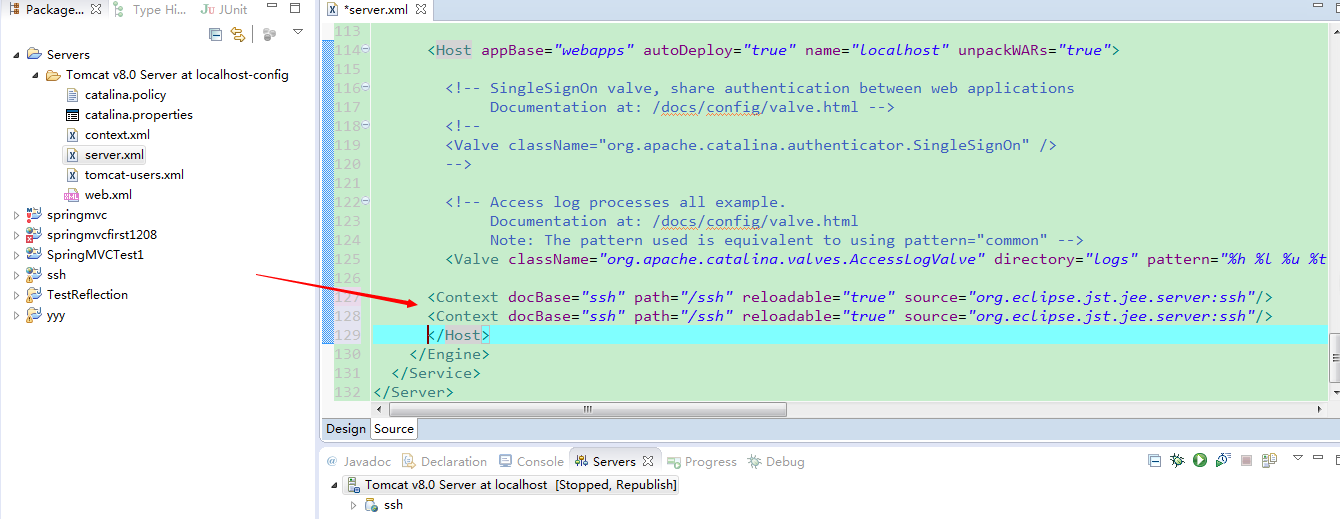The image size is (1340, 519).
Task: Fold the comment at line 118
Action: [x=365, y=126]
